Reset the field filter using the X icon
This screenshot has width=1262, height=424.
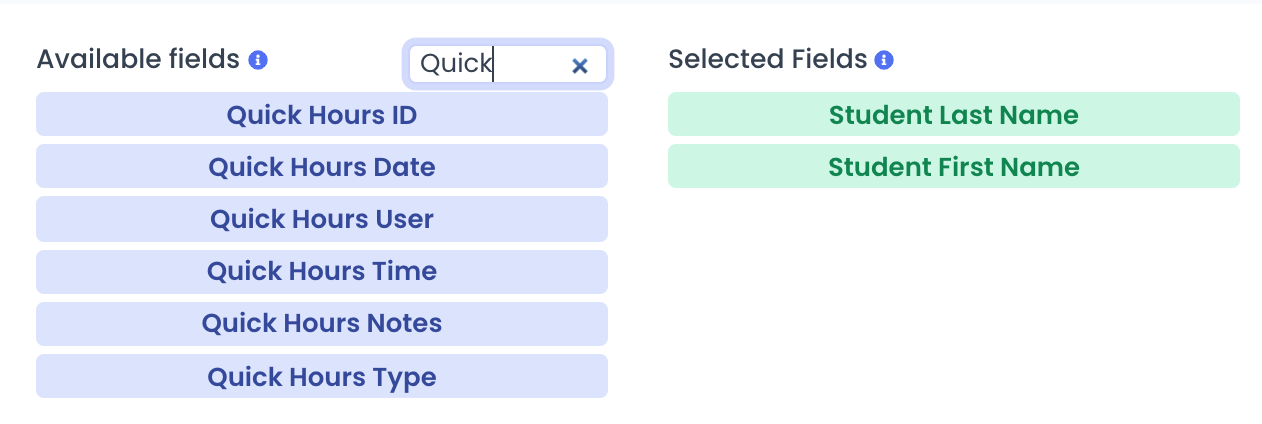[579, 65]
